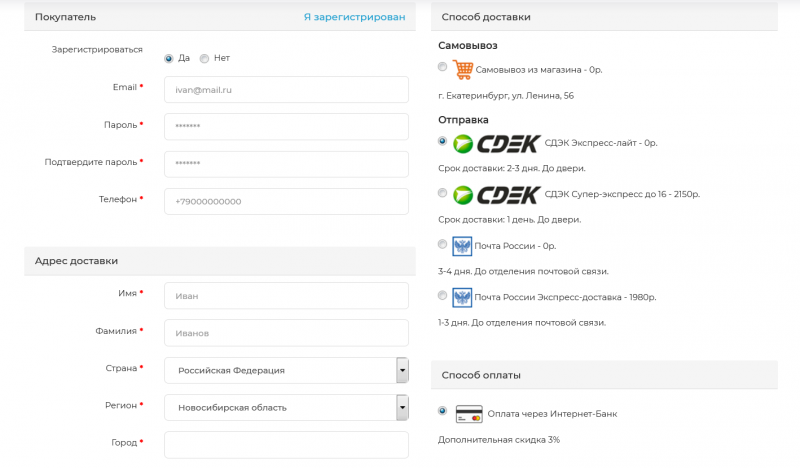This screenshot has height=468, width=800.
Task: Click the Email input field
Action: point(286,89)
